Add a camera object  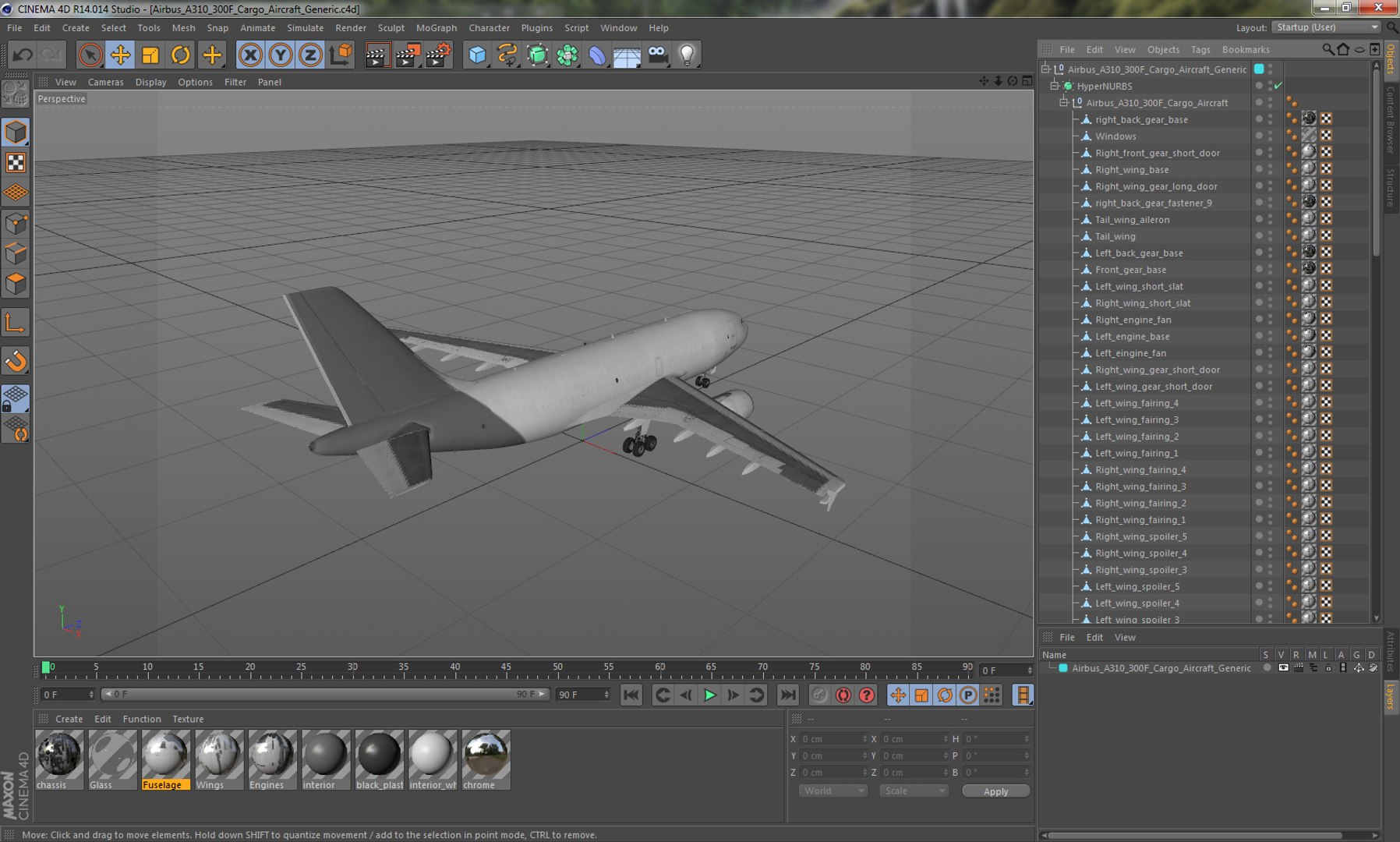coord(657,55)
